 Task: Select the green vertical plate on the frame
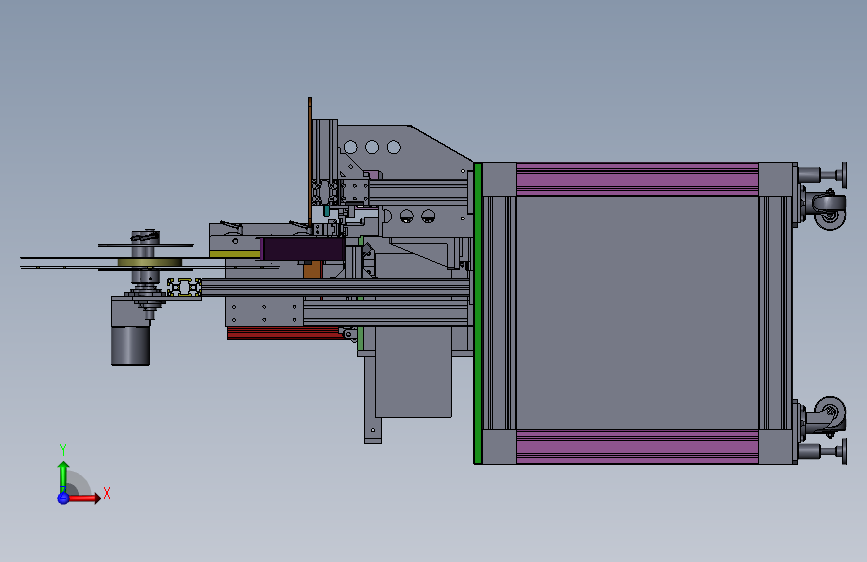478,313
